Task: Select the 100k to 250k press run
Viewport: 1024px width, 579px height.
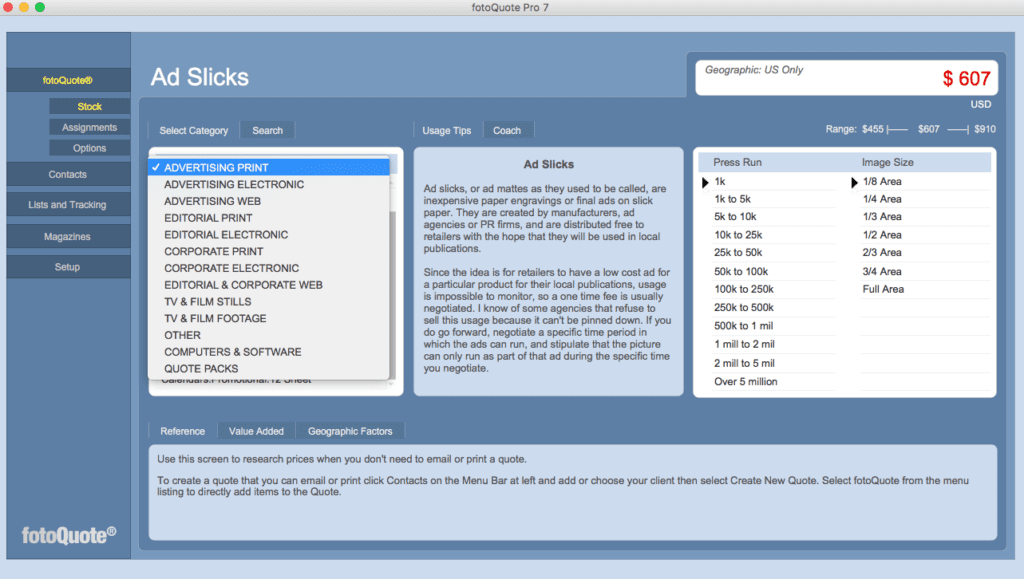Action: [744, 289]
